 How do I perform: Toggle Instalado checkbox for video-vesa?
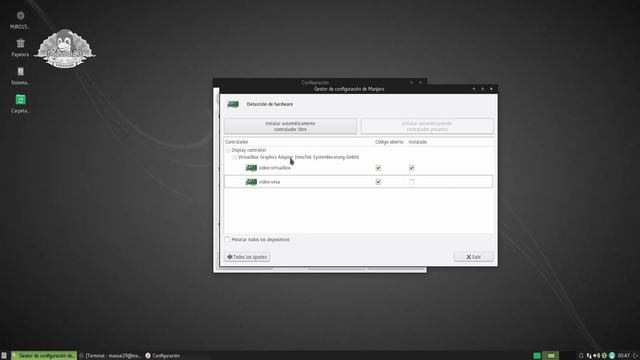coord(411,182)
